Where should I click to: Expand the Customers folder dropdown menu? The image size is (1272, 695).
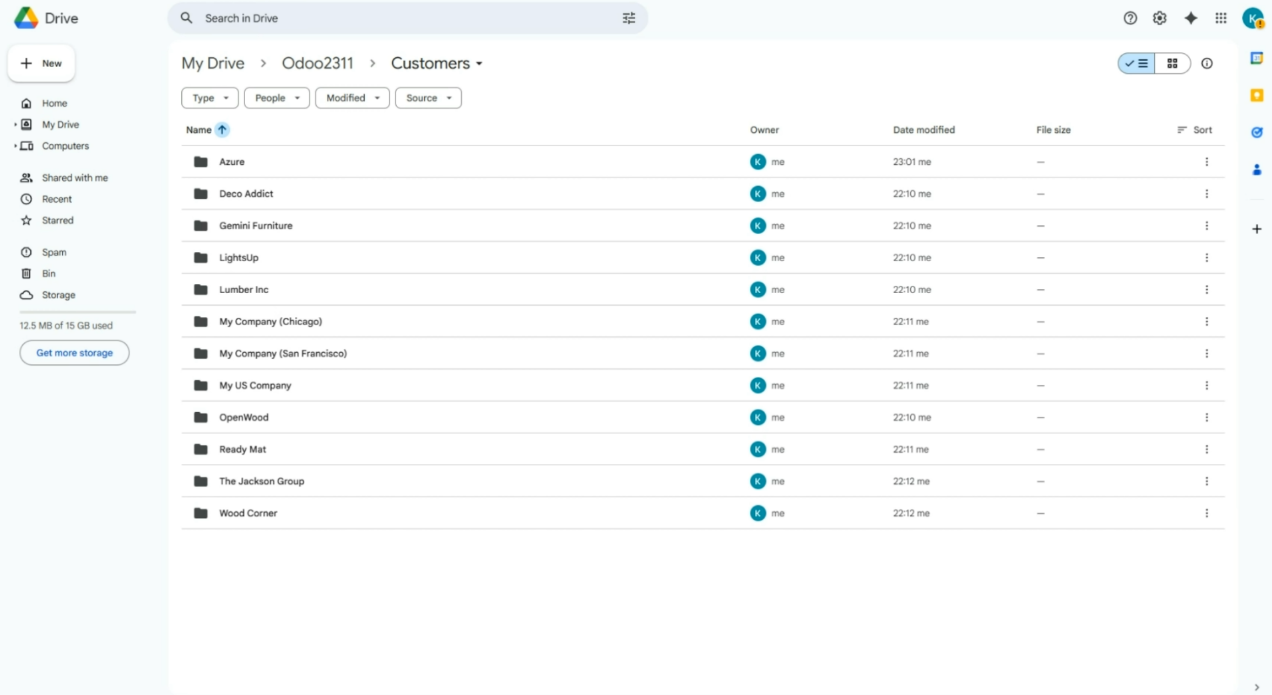[479, 64]
